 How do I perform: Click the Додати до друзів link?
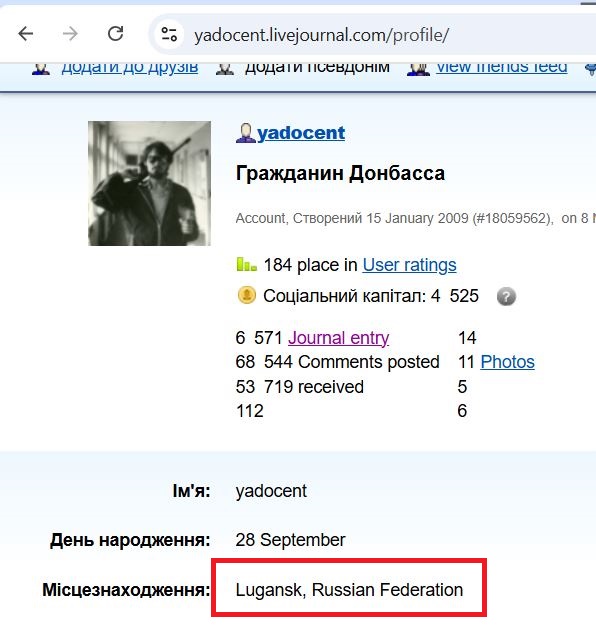pos(130,68)
